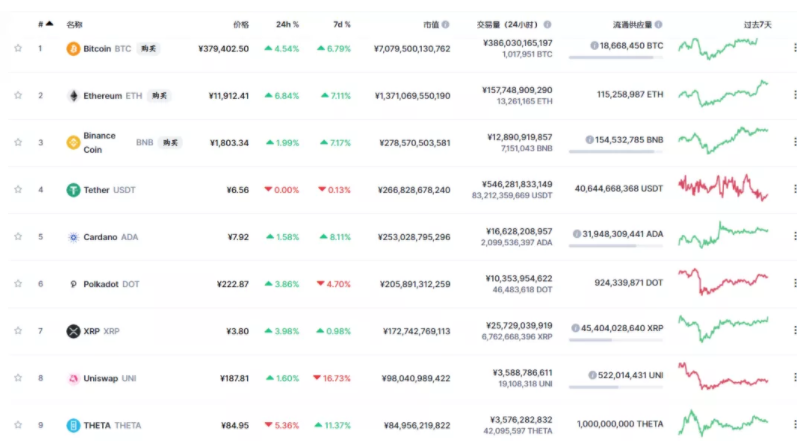Screen dimensions: 797x441
Task: Open the XRP coin page
Action: [101, 331]
